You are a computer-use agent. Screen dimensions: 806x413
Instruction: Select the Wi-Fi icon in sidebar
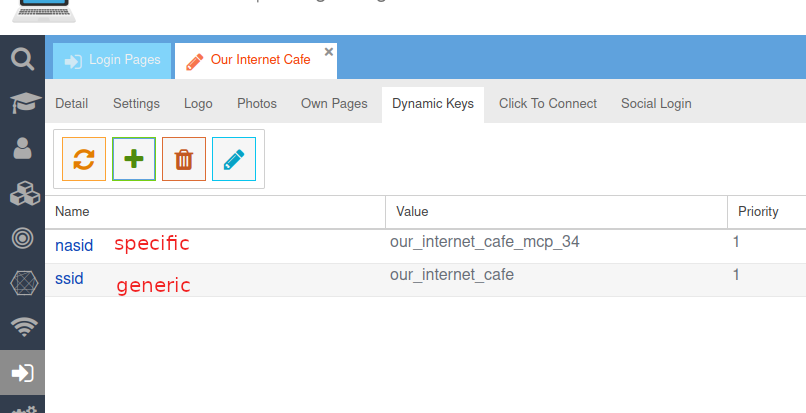point(22,327)
